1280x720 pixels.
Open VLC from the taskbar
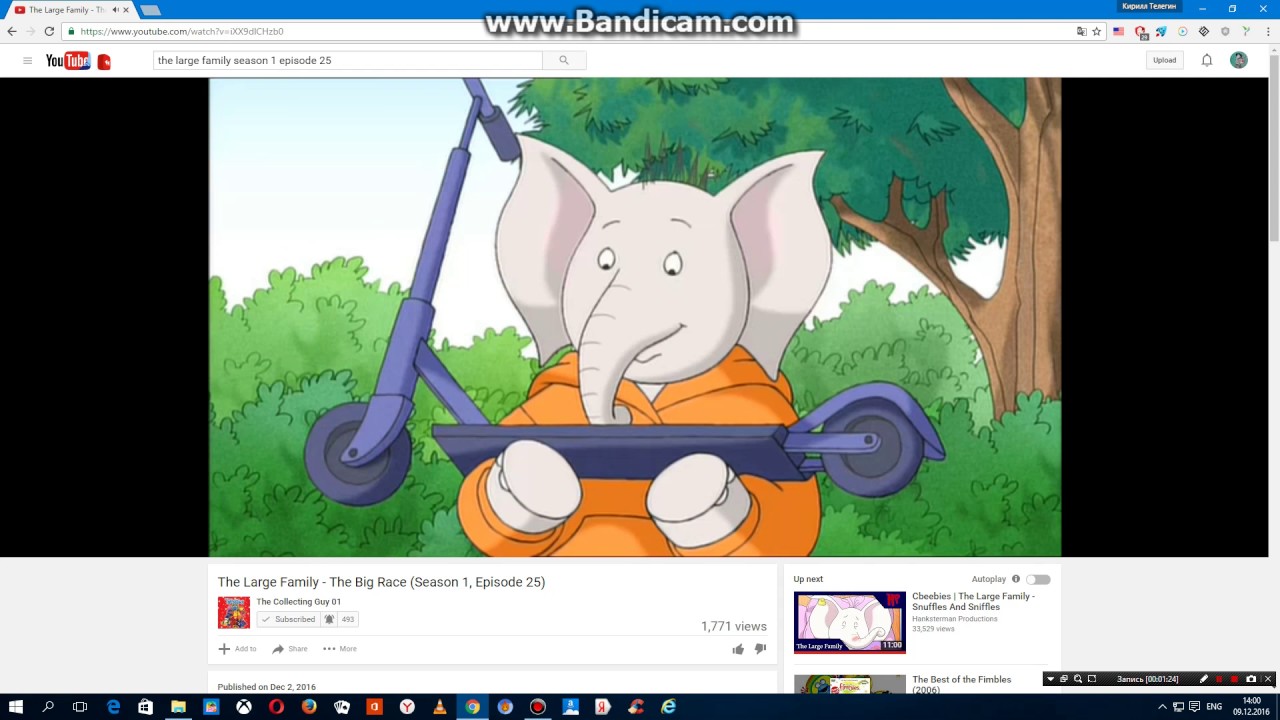pyautogui.click(x=439, y=707)
